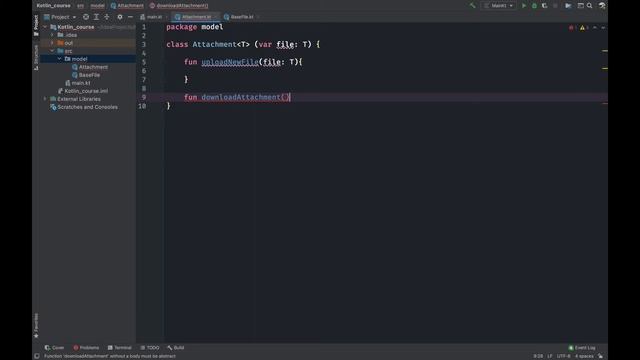
Task: Click the read-only lock icon in status bar
Action: click(600, 356)
